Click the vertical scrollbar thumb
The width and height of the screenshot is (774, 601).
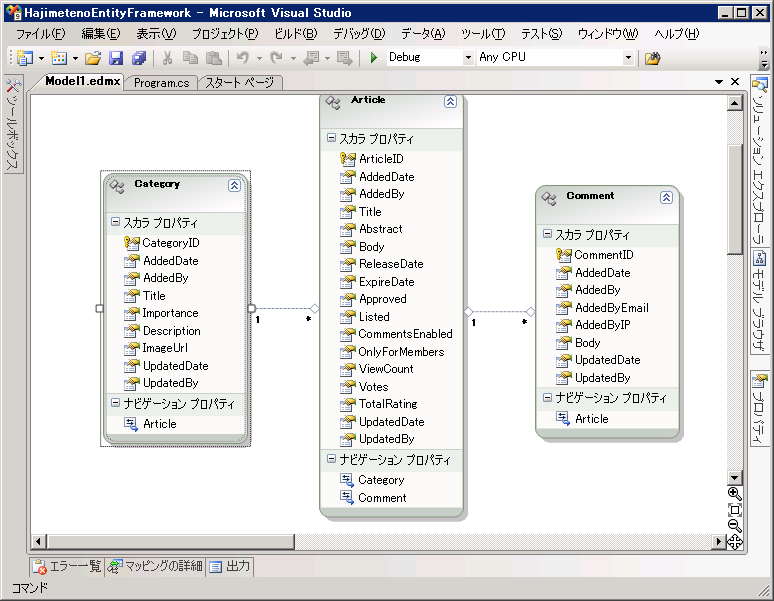735,199
